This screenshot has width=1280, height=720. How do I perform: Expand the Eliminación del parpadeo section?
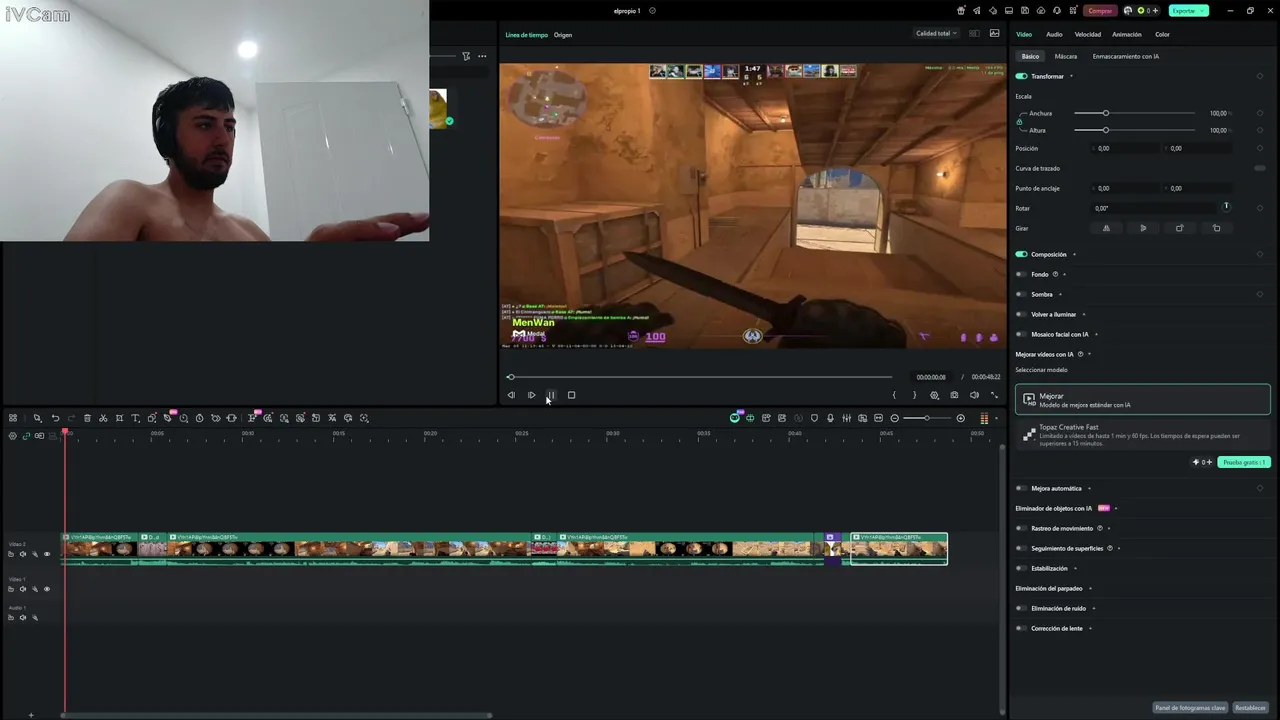pos(1090,588)
